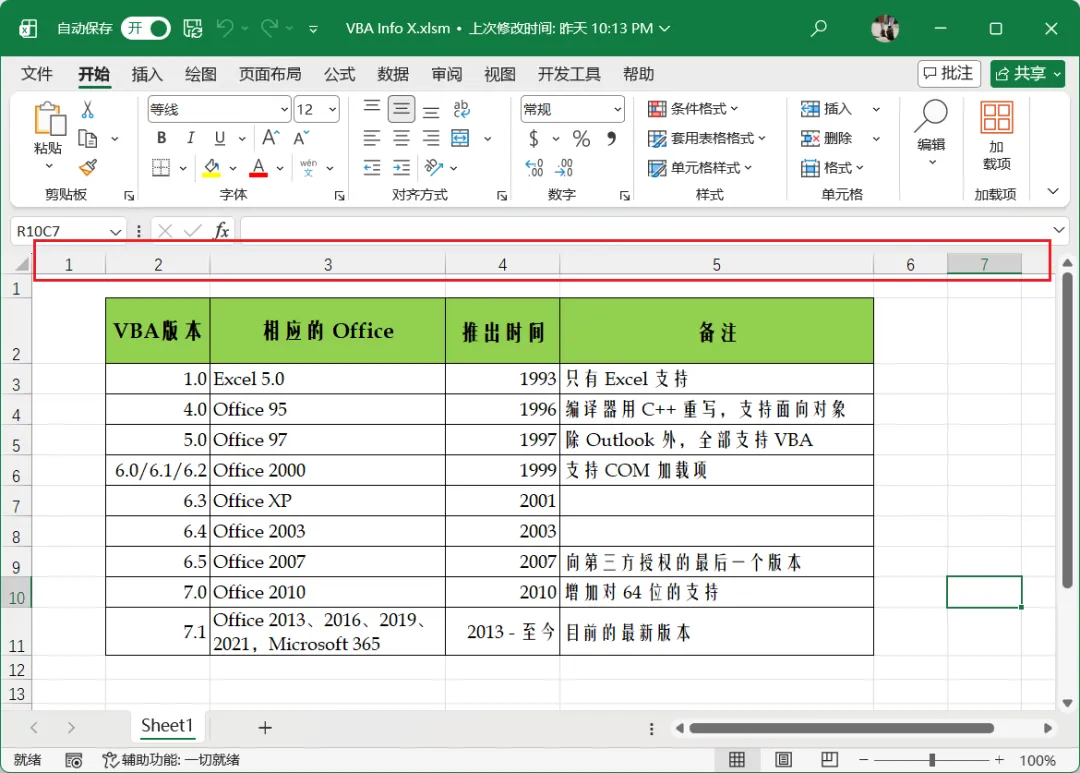Toggle center horizontal alignment
The image size is (1080, 773).
402,138
